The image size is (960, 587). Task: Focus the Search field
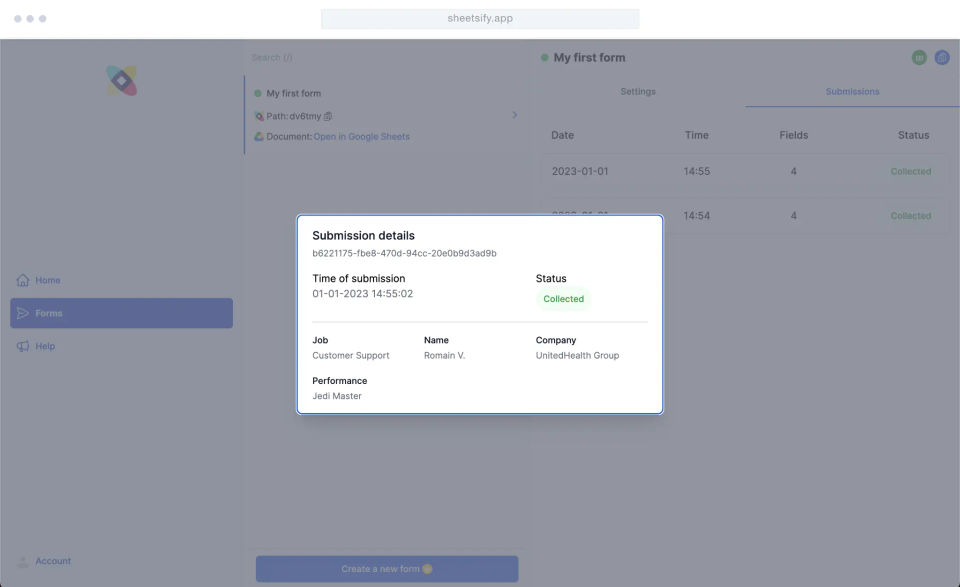pos(380,57)
